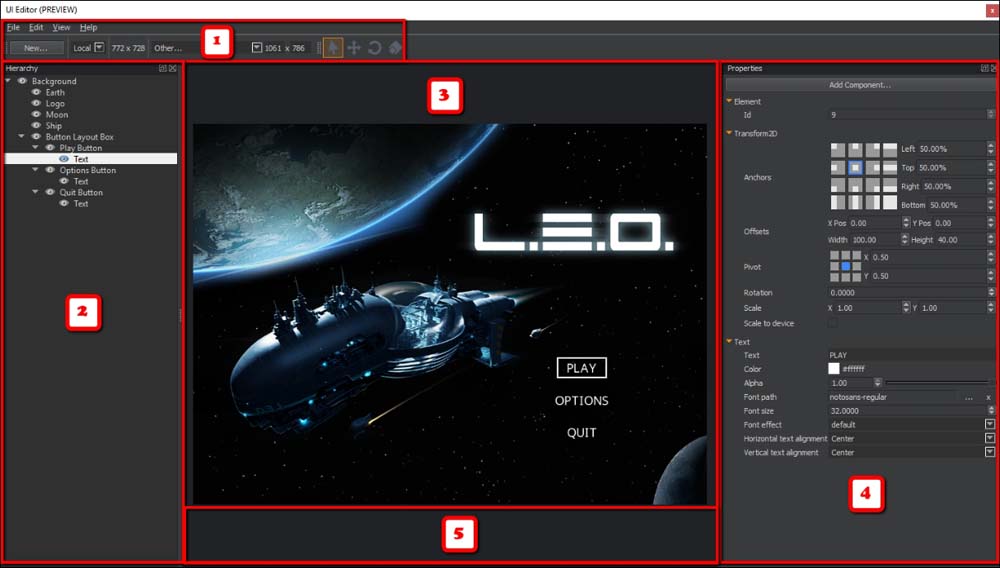Collapse the Button Layout Box node
This screenshot has width=1000, height=568.
(x=22, y=136)
